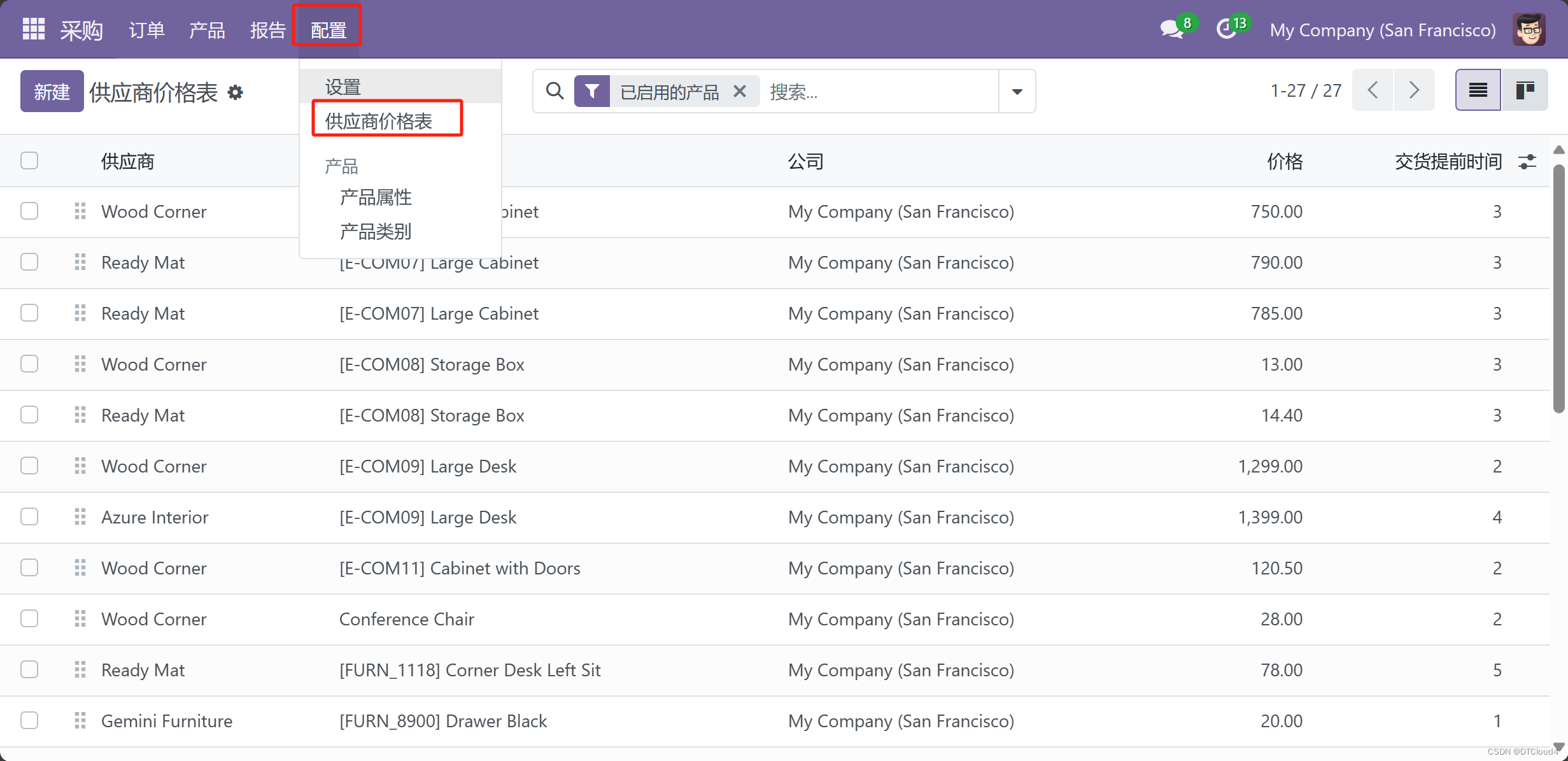The width and height of the screenshot is (1568, 761).
Task: Switch to kanban view icon
Action: 1525,90
